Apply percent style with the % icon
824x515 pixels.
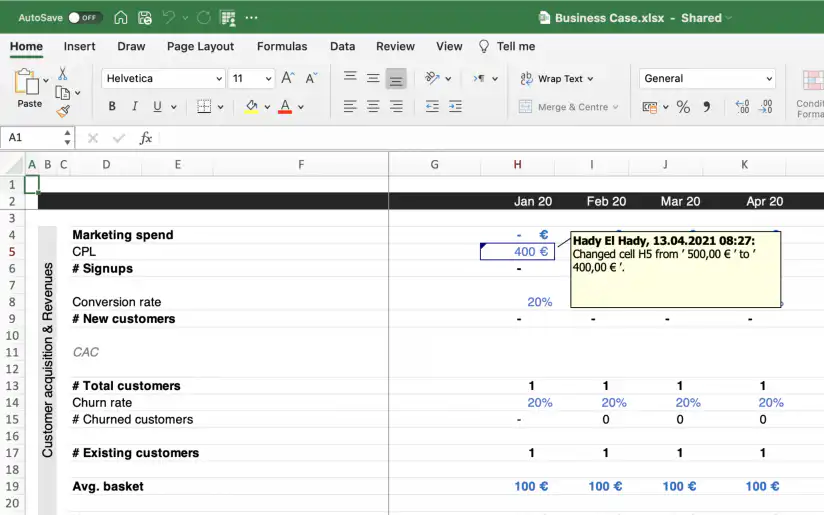(683, 107)
